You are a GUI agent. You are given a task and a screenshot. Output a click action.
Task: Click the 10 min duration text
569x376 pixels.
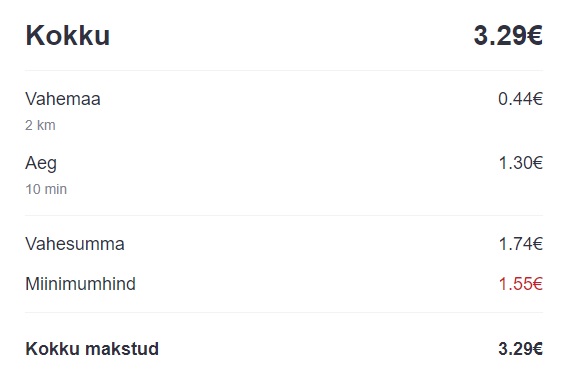pyautogui.click(x=46, y=189)
